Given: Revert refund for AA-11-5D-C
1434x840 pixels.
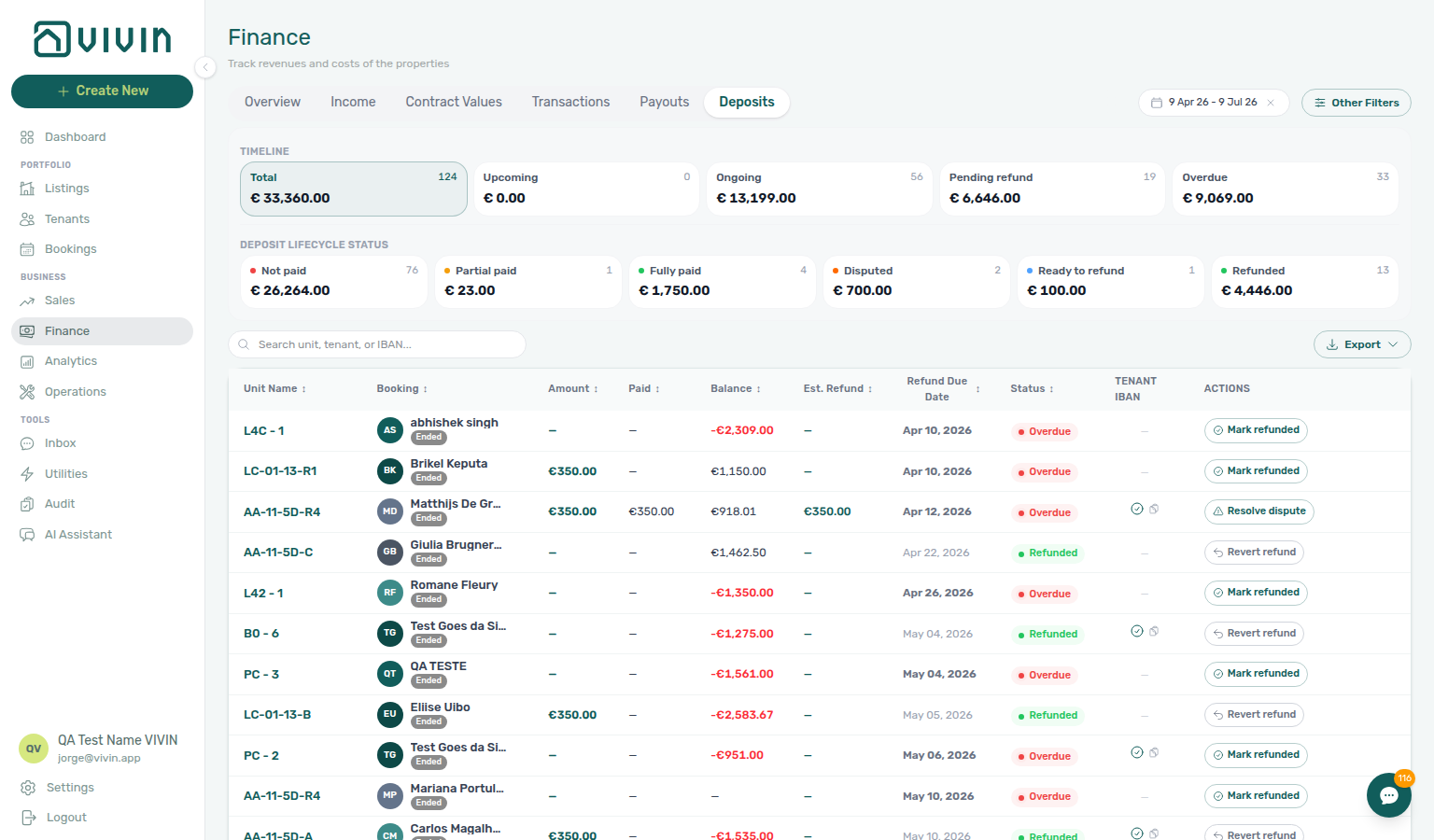Looking at the screenshot, I should [x=1254, y=553].
